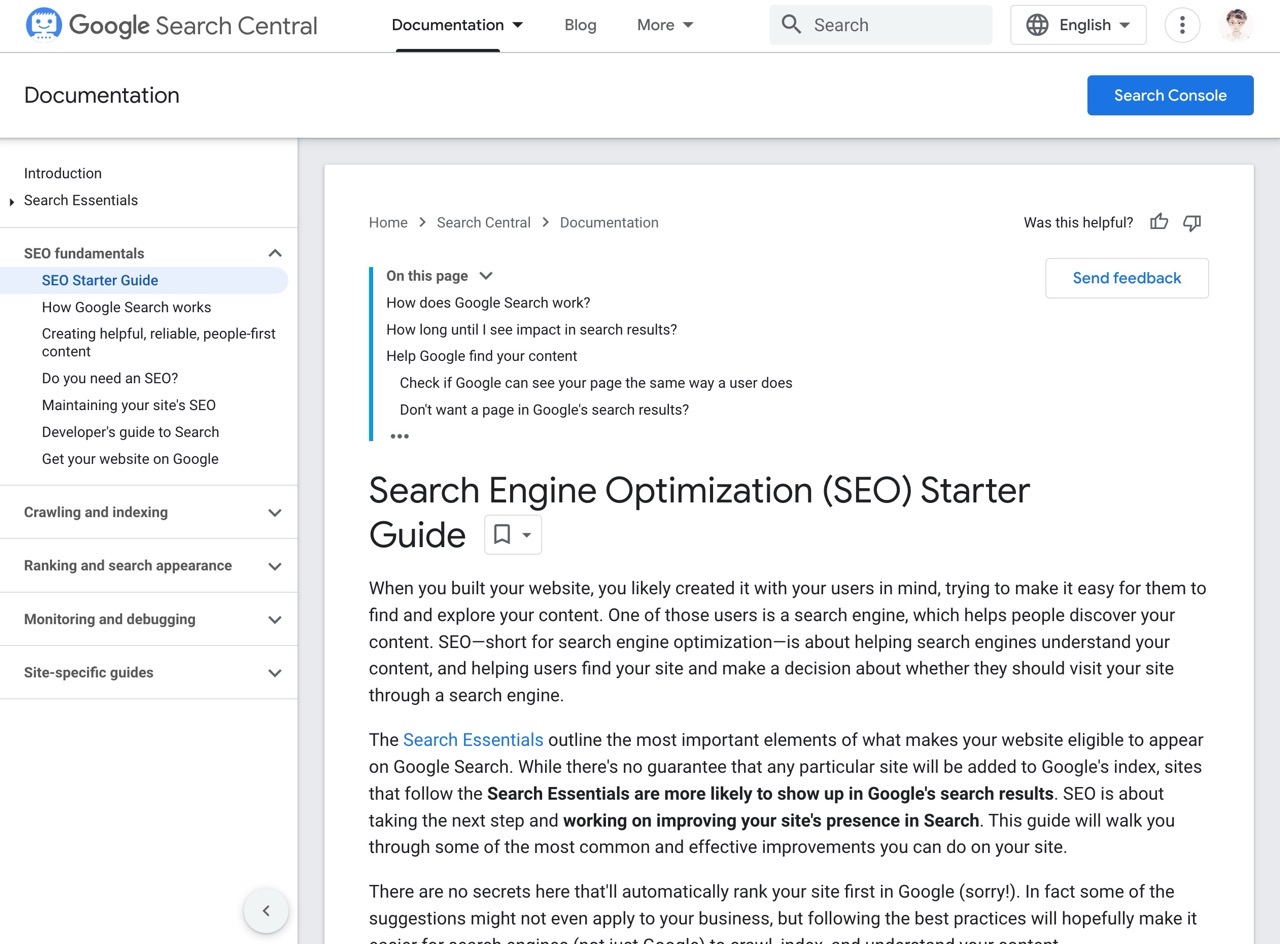This screenshot has width=1280, height=944.
Task: Click the Google Search Central logo
Action: tap(171, 25)
